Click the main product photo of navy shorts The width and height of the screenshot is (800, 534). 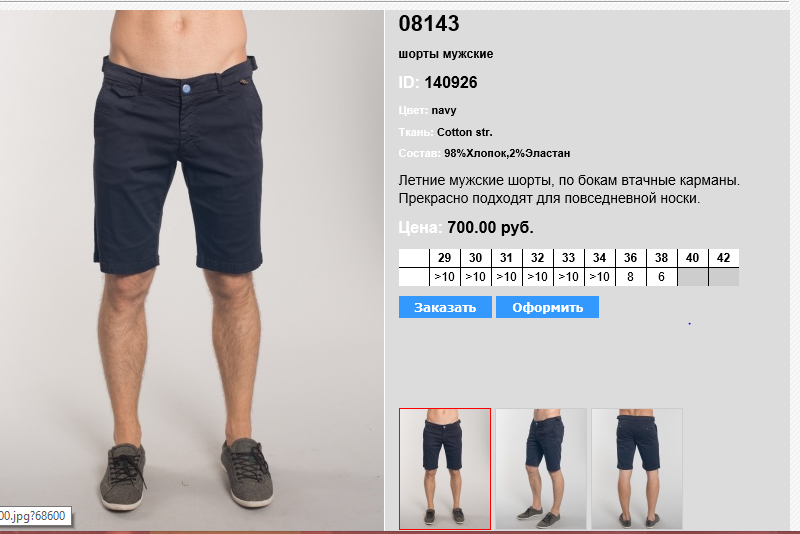click(191, 270)
